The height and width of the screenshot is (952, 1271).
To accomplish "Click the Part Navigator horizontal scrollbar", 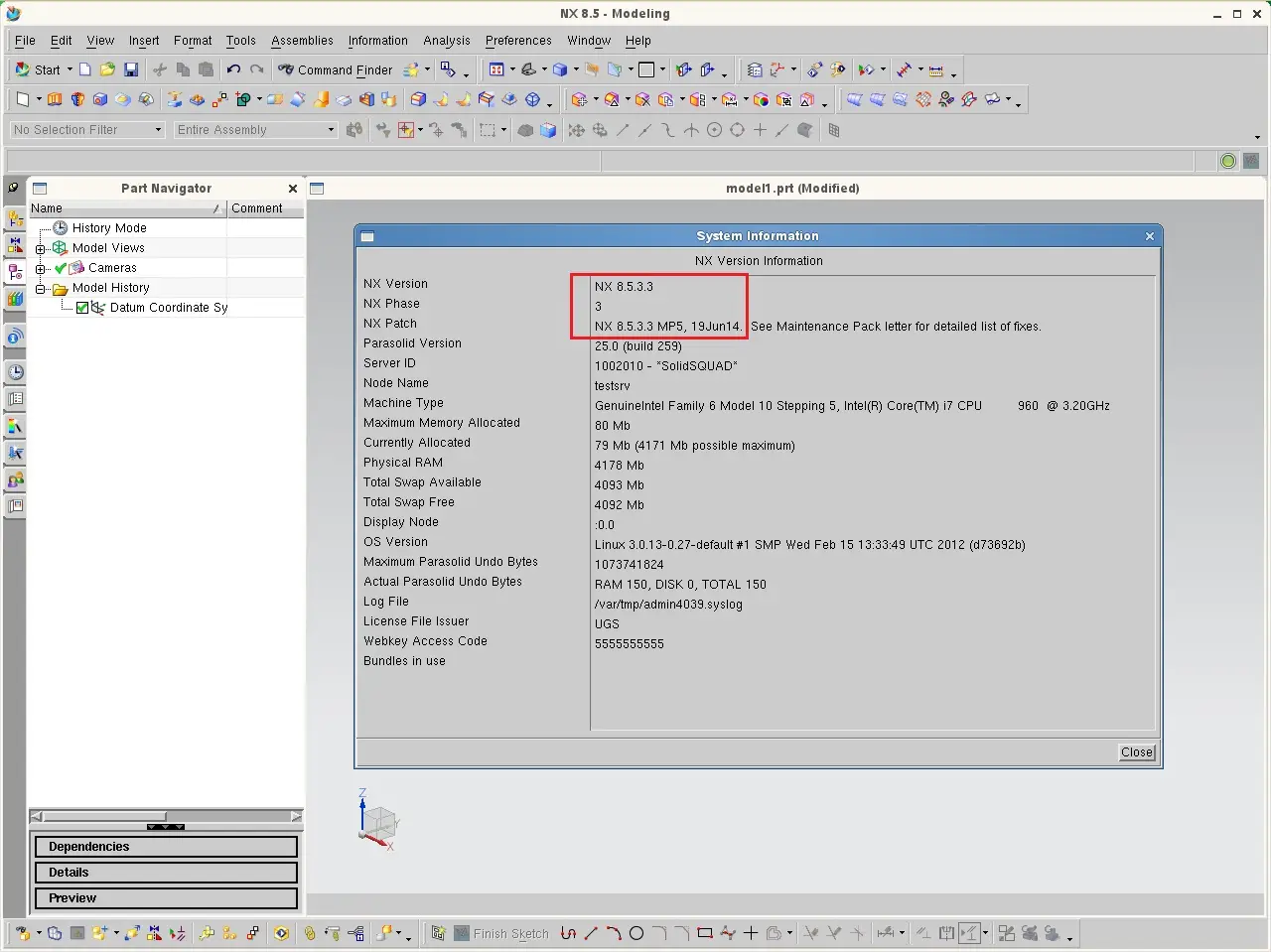I will (166, 816).
